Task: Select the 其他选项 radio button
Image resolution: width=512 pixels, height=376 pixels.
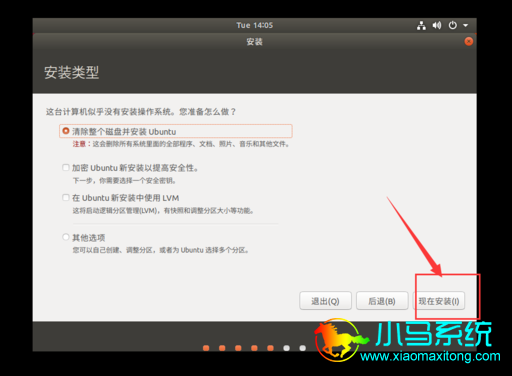Action: click(66, 237)
